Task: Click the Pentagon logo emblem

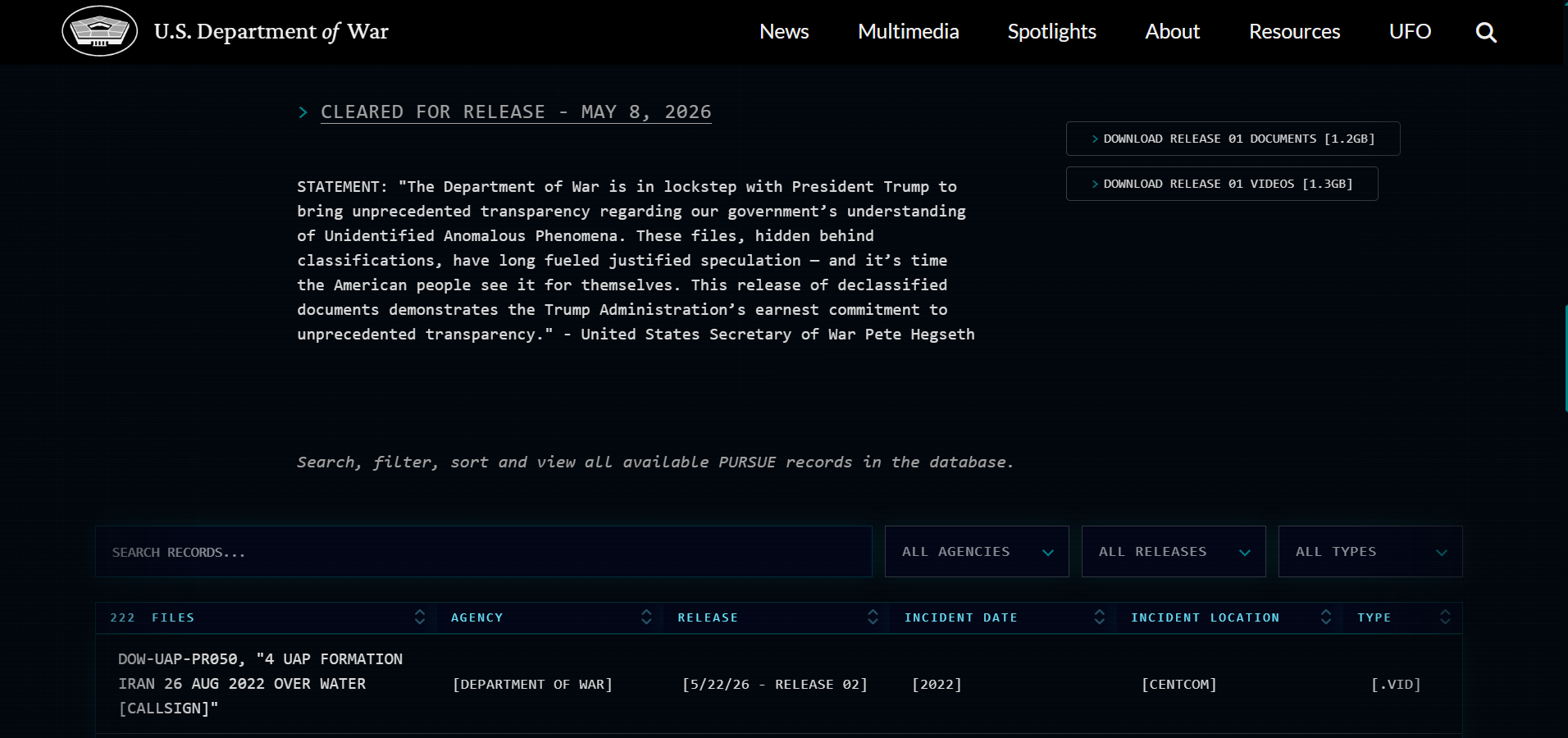Action: tap(100, 31)
